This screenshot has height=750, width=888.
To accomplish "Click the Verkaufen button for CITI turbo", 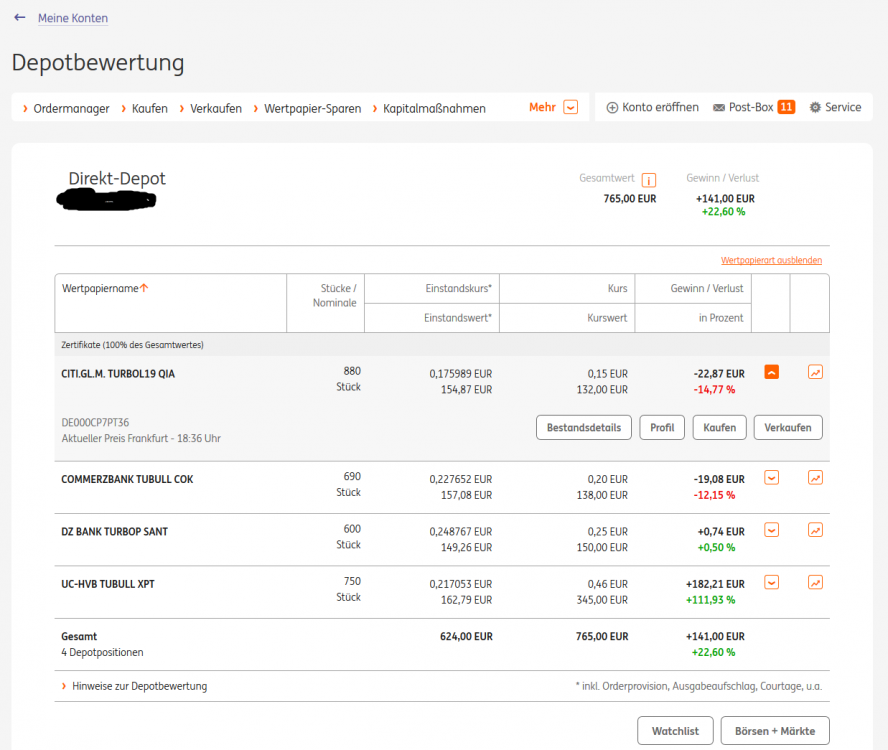I will (x=787, y=427).
